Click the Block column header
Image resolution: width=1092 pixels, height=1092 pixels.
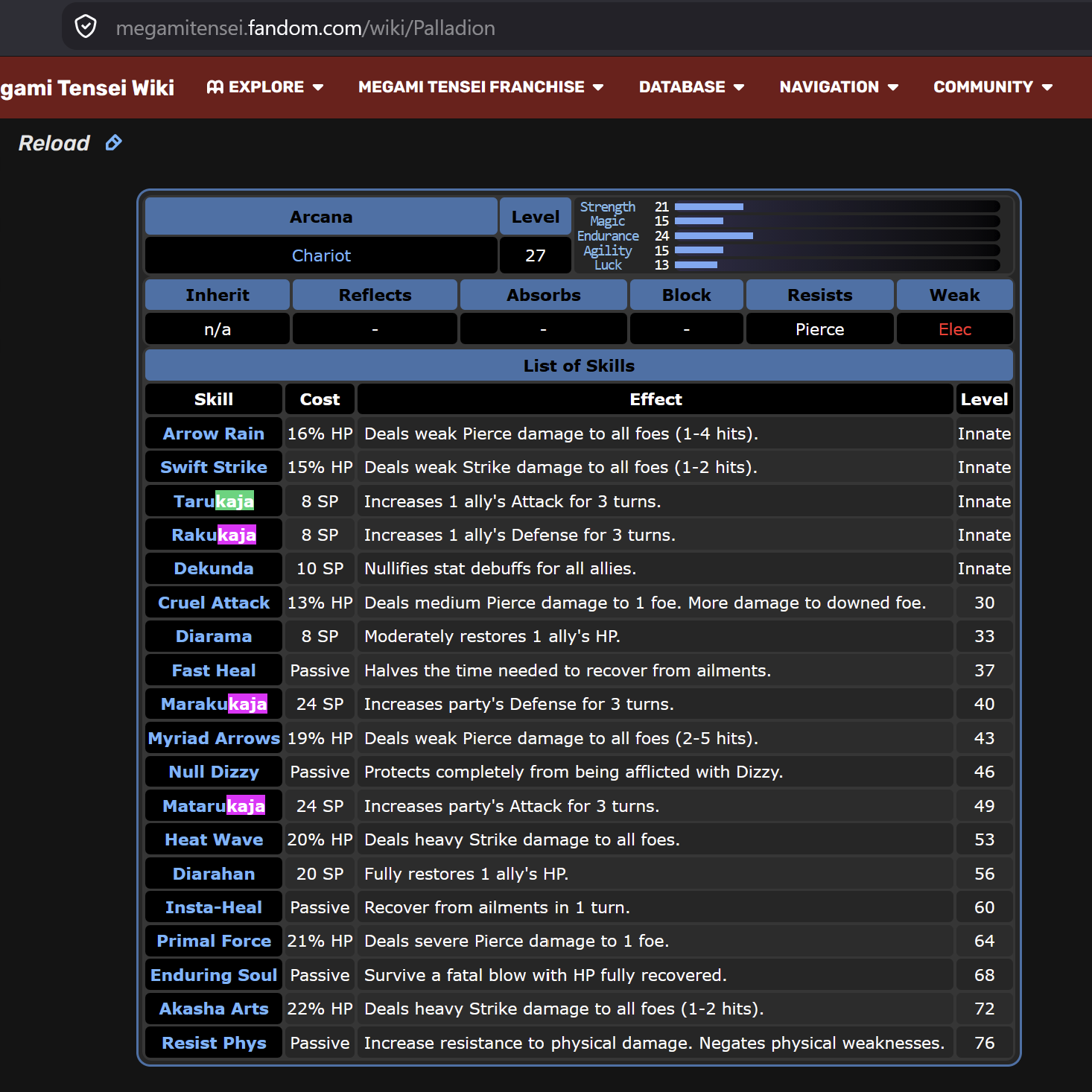(686, 295)
